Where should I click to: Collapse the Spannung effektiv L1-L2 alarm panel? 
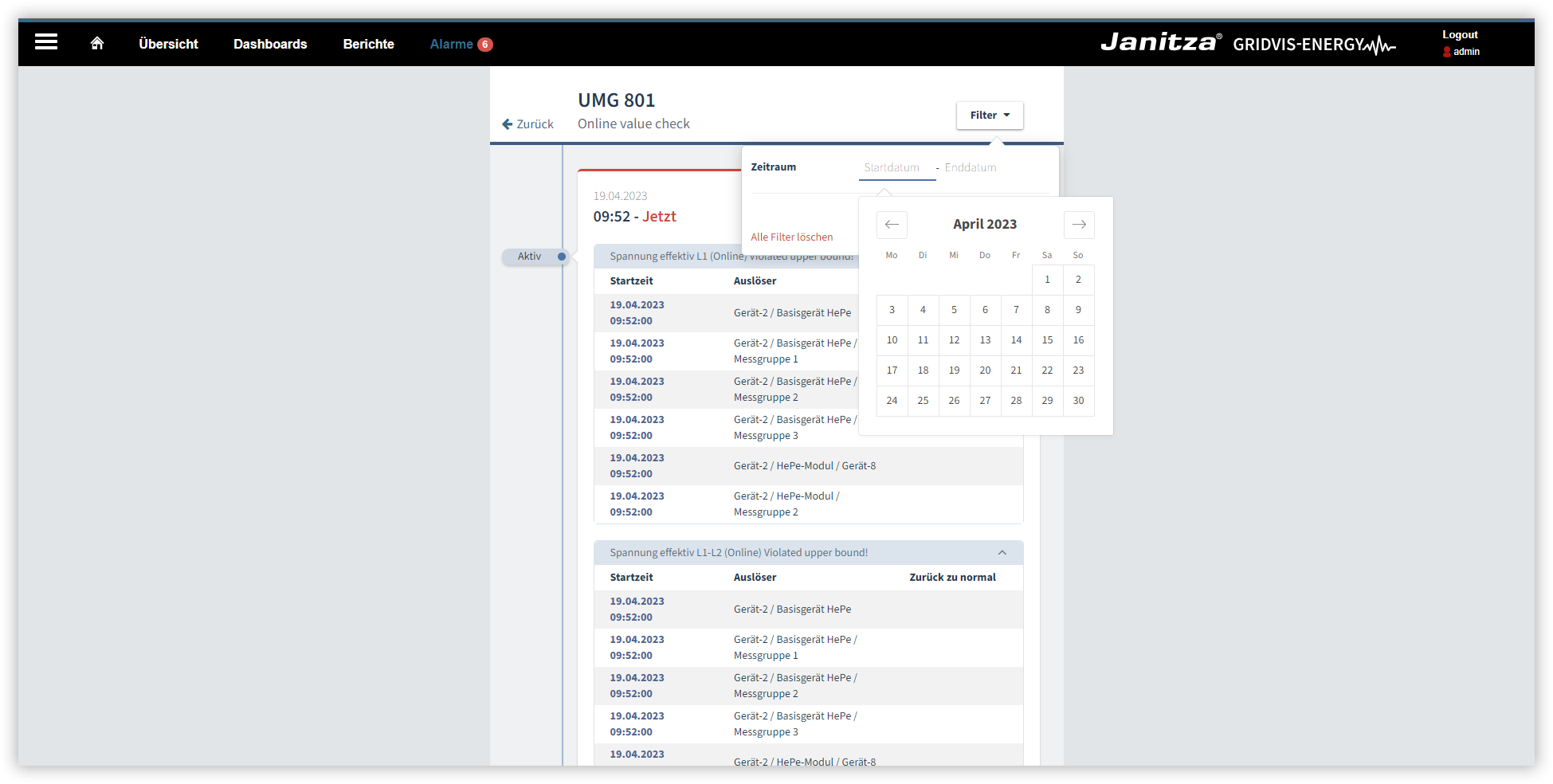pyautogui.click(x=1002, y=552)
